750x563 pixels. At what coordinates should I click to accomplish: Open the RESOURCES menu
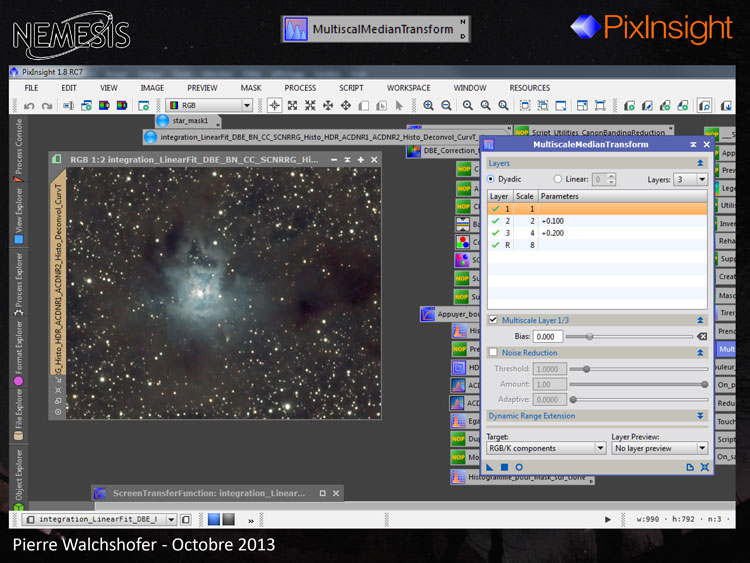point(529,88)
